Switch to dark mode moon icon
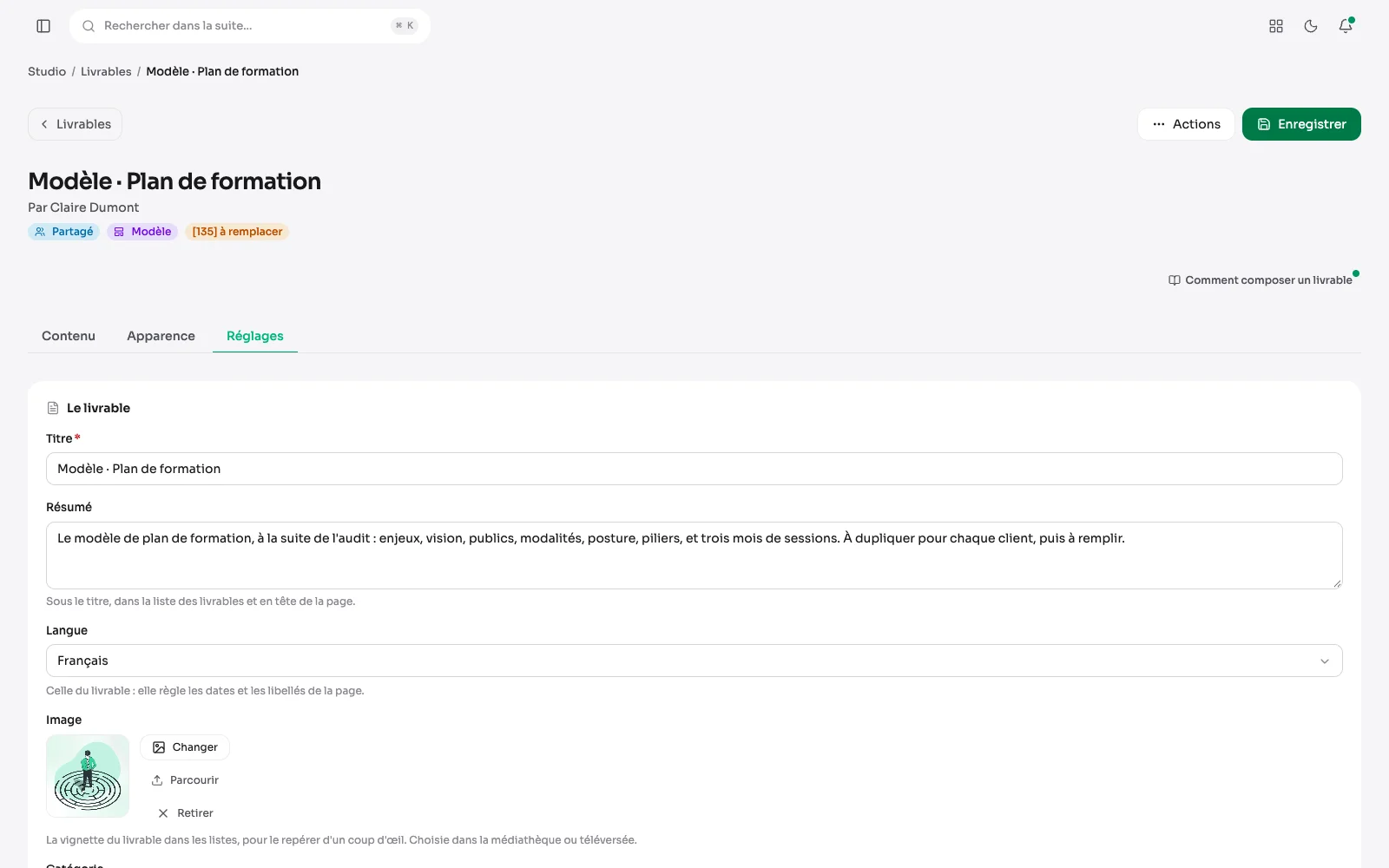Viewport: 1389px width, 868px height. coord(1311,26)
